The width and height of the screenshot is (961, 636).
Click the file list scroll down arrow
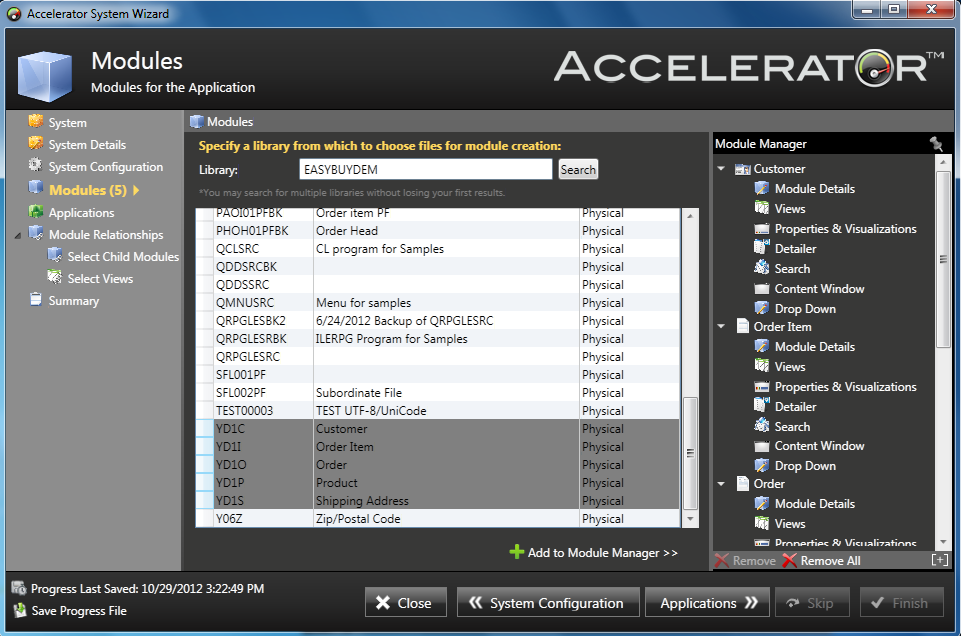[x=690, y=519]
